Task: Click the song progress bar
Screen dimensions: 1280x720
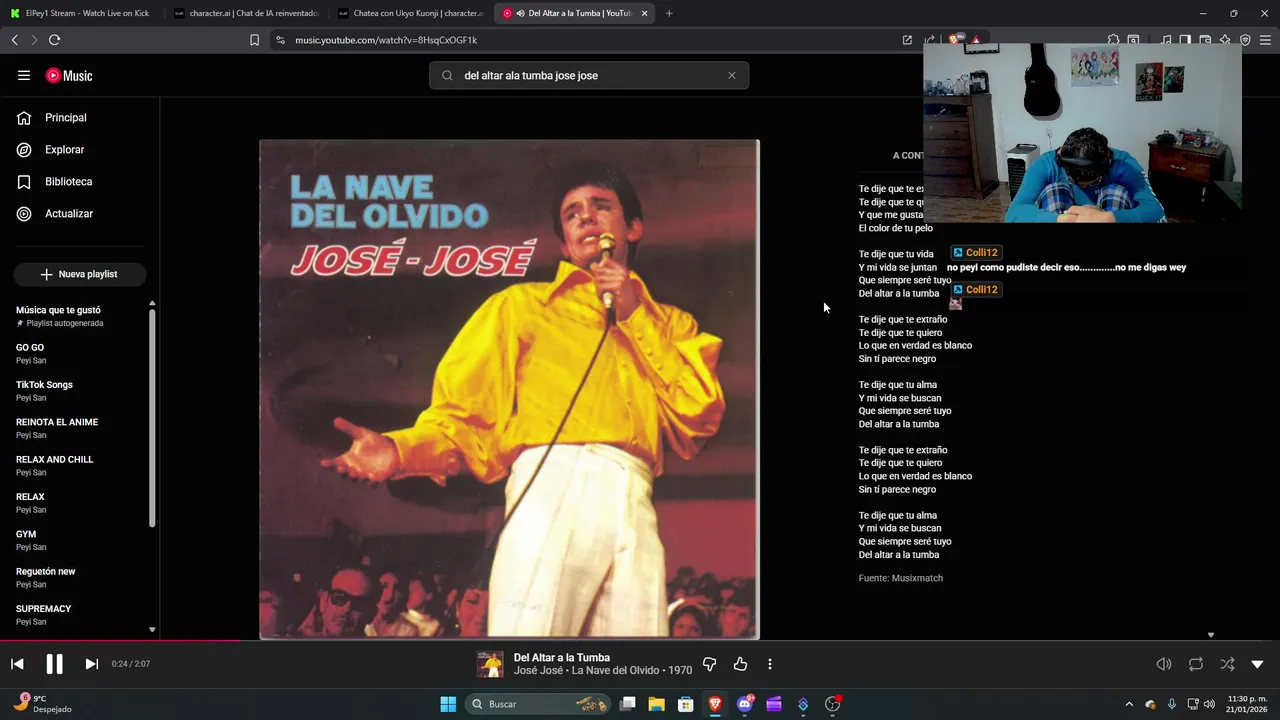Action: point(640,641)
